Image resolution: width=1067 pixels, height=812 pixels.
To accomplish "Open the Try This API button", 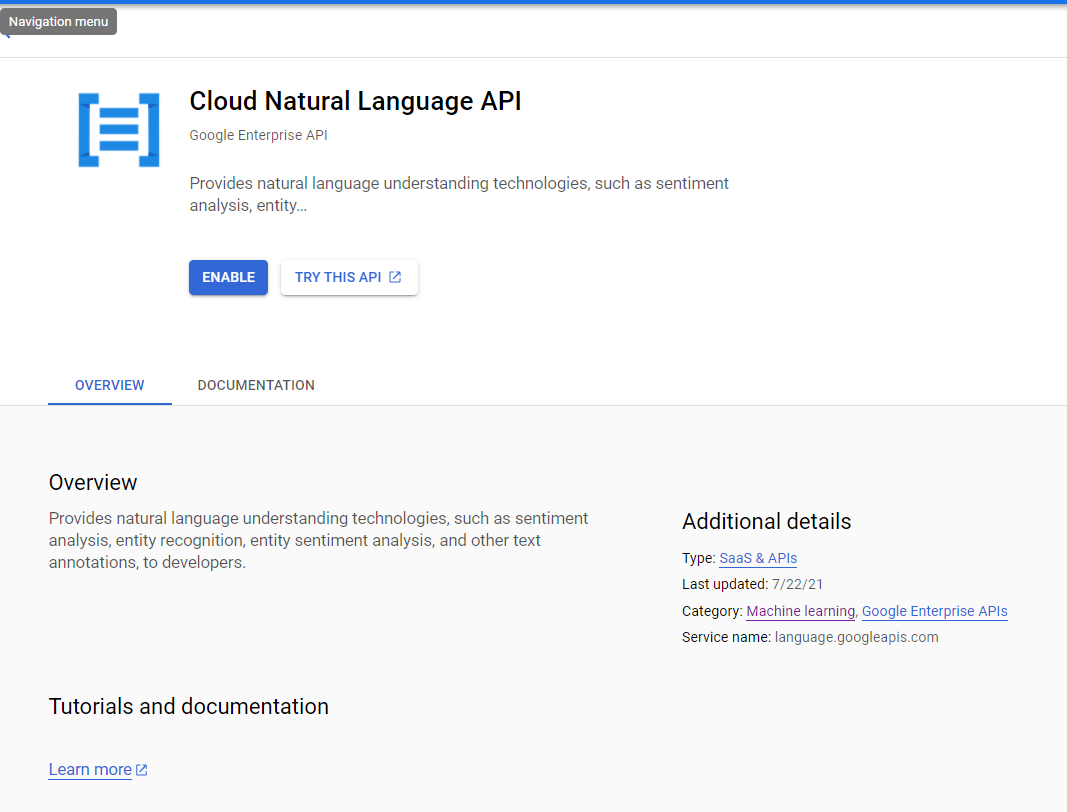I will (x=349, y=277).
